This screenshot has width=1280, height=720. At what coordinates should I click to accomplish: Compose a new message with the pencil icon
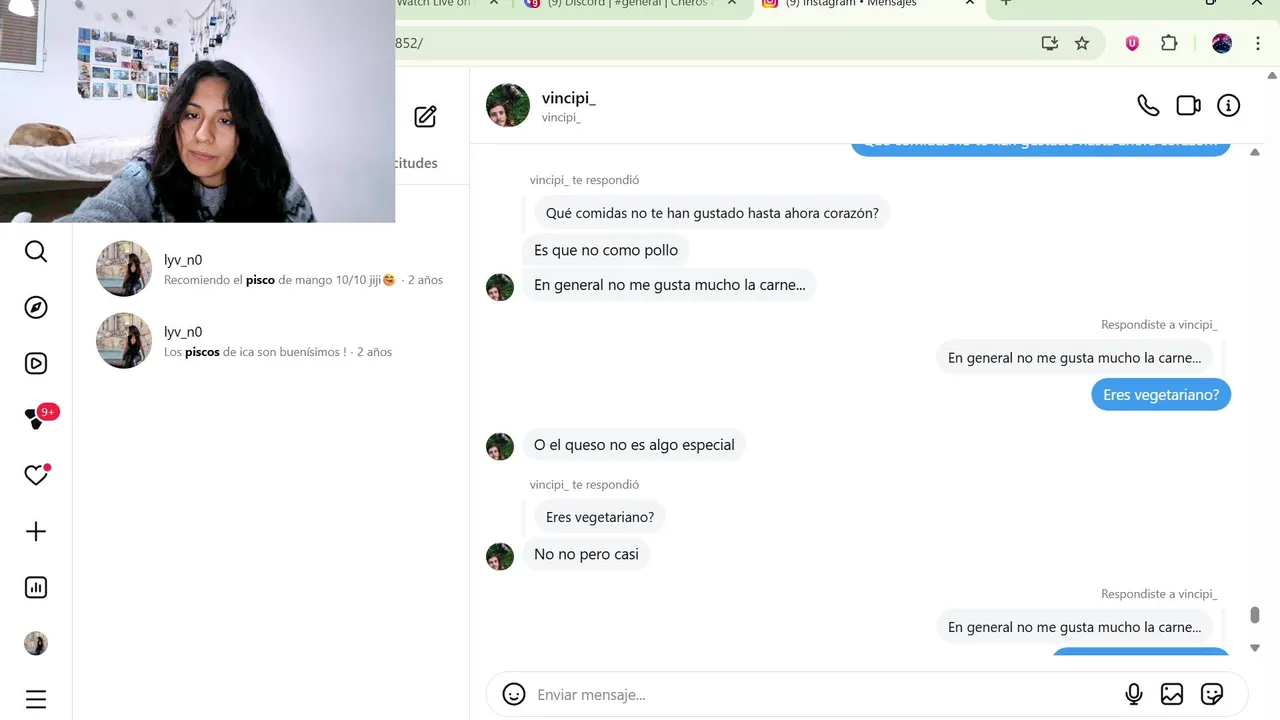coord(425,117)
